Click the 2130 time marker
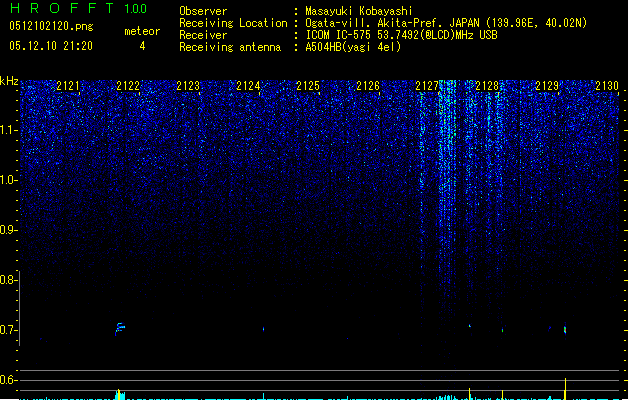629x400 pixels. tap(607, 85)
